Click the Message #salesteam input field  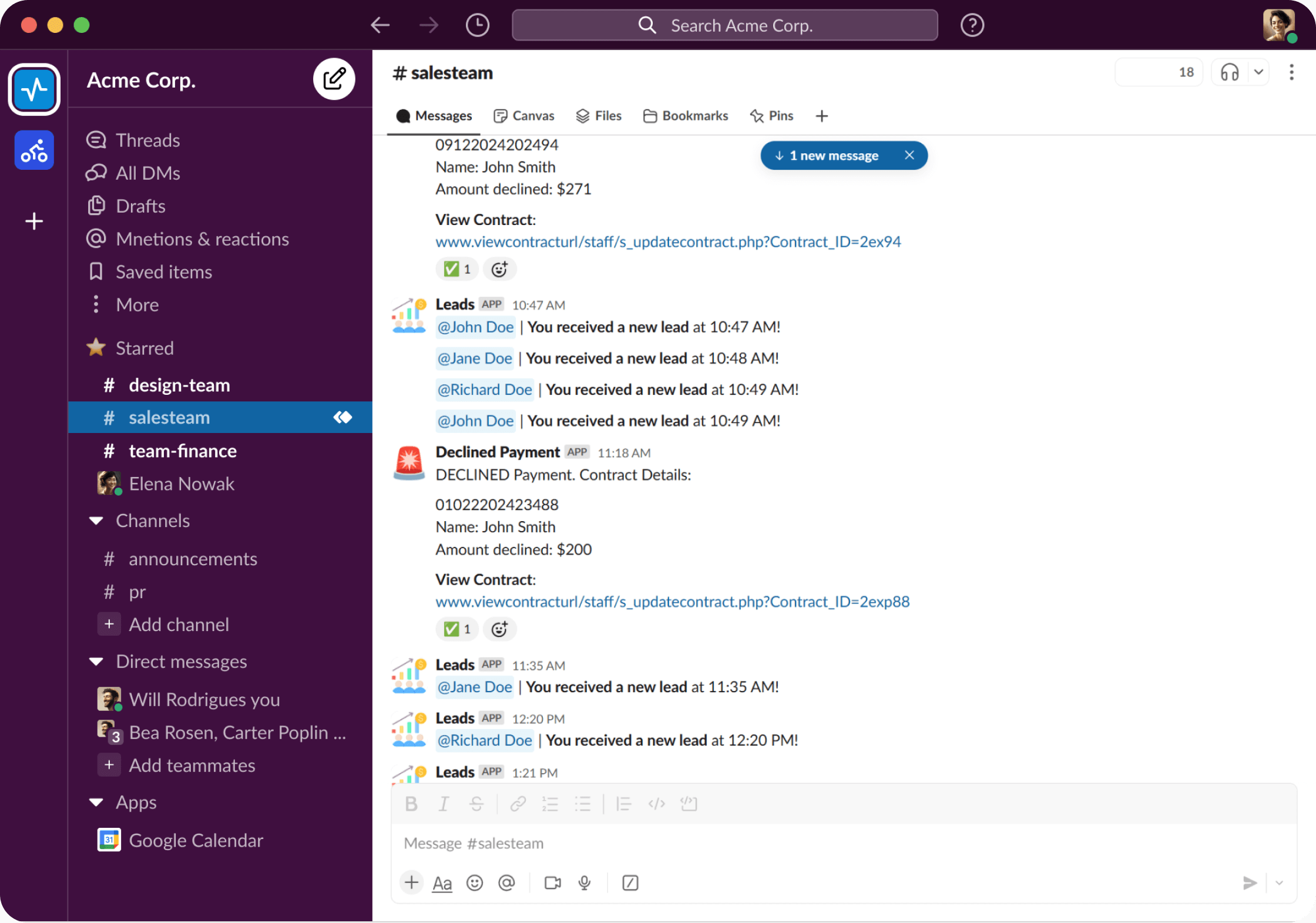pos(844,844)
